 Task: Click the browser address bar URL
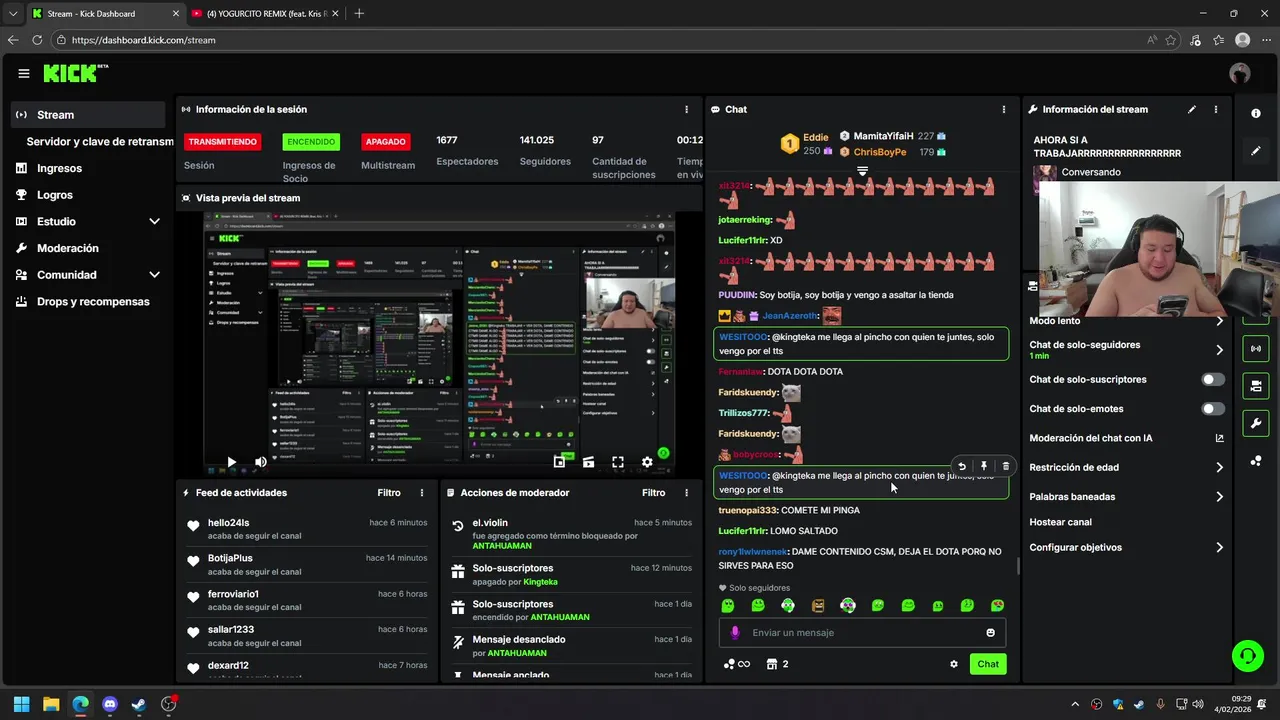[143, 40]
